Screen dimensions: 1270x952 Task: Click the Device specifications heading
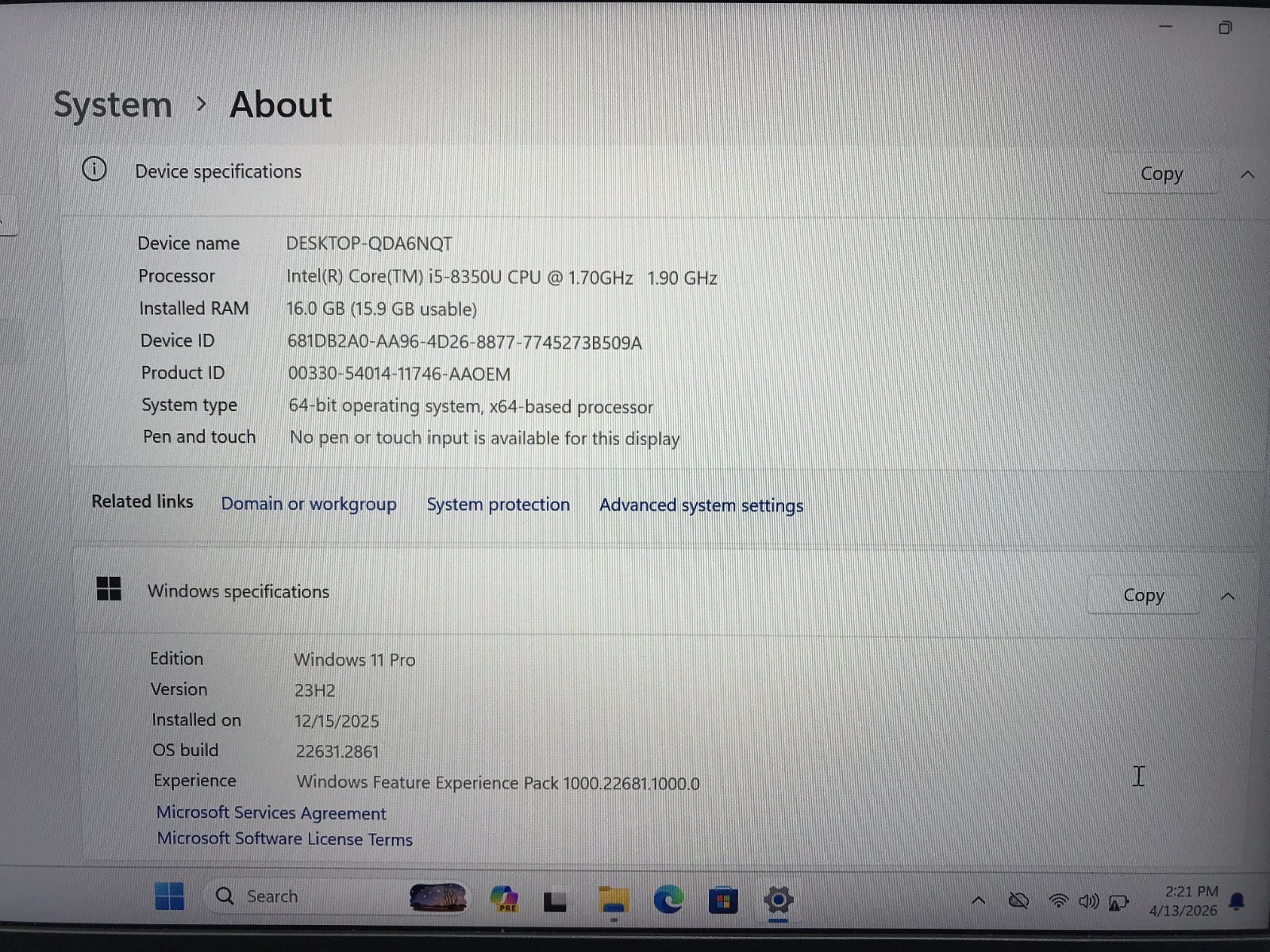click(218, 171)
